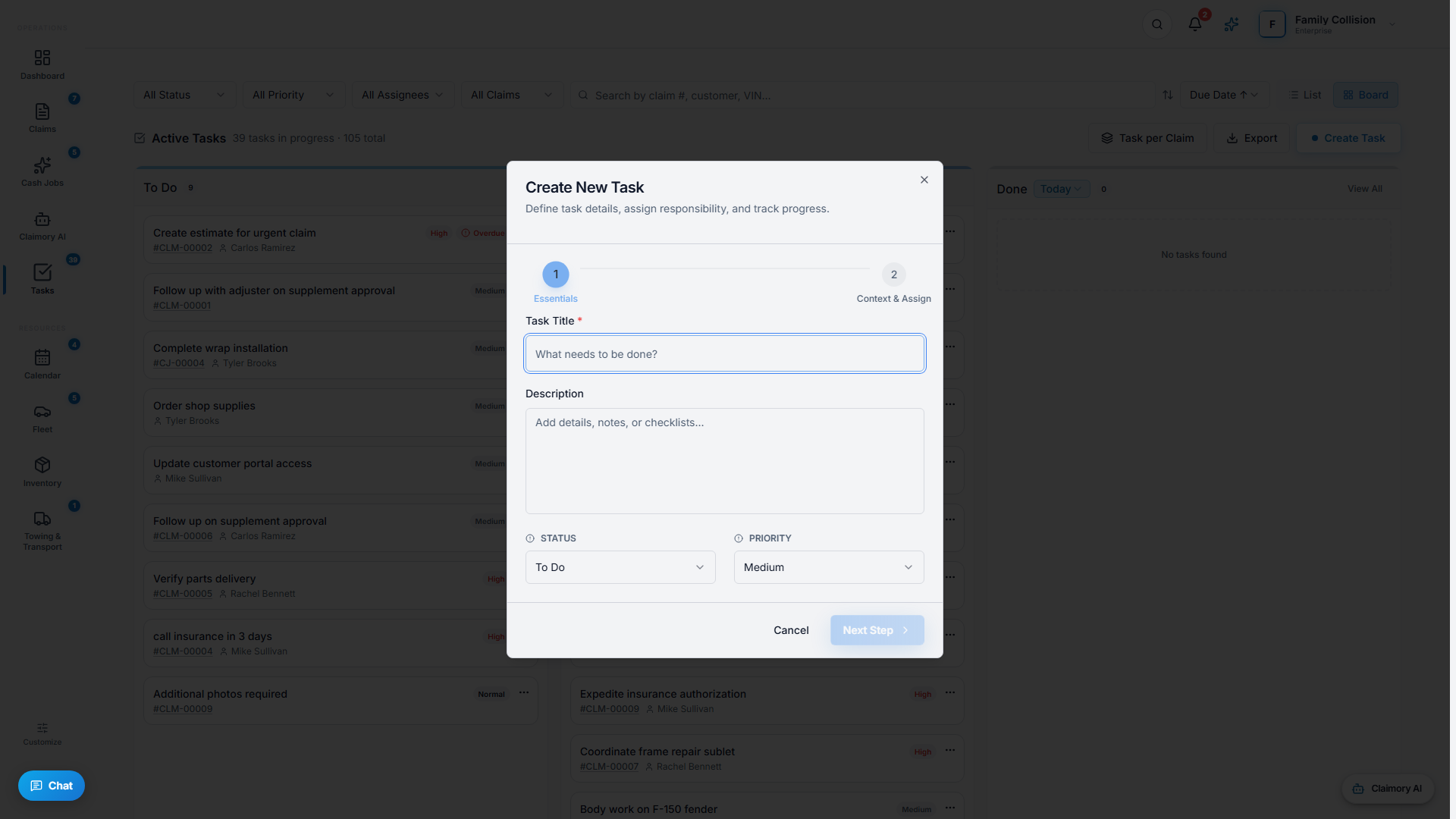Screen dimensions: 1456x819
Task: Open the Order shop supplies task
Action: point(204,406)
